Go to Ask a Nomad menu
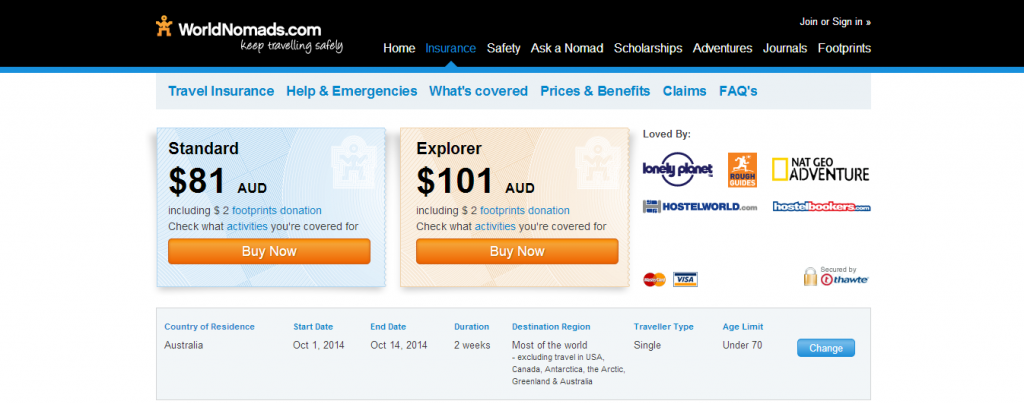The height and width of the screenshot is (404, 1024). pyautogui.click(x=567, y=48)
